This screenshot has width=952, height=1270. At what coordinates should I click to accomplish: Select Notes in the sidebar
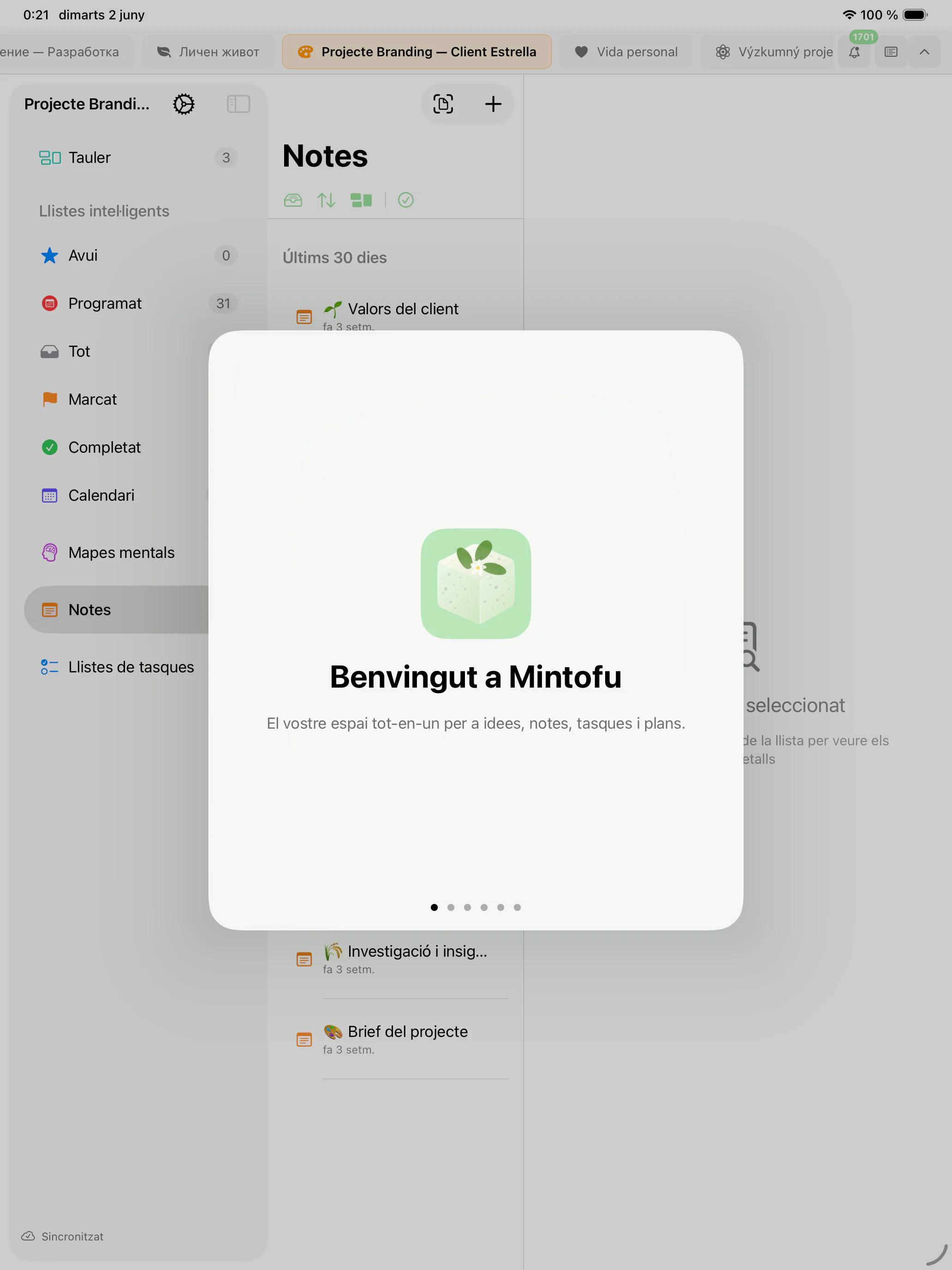tap(117, 610)
